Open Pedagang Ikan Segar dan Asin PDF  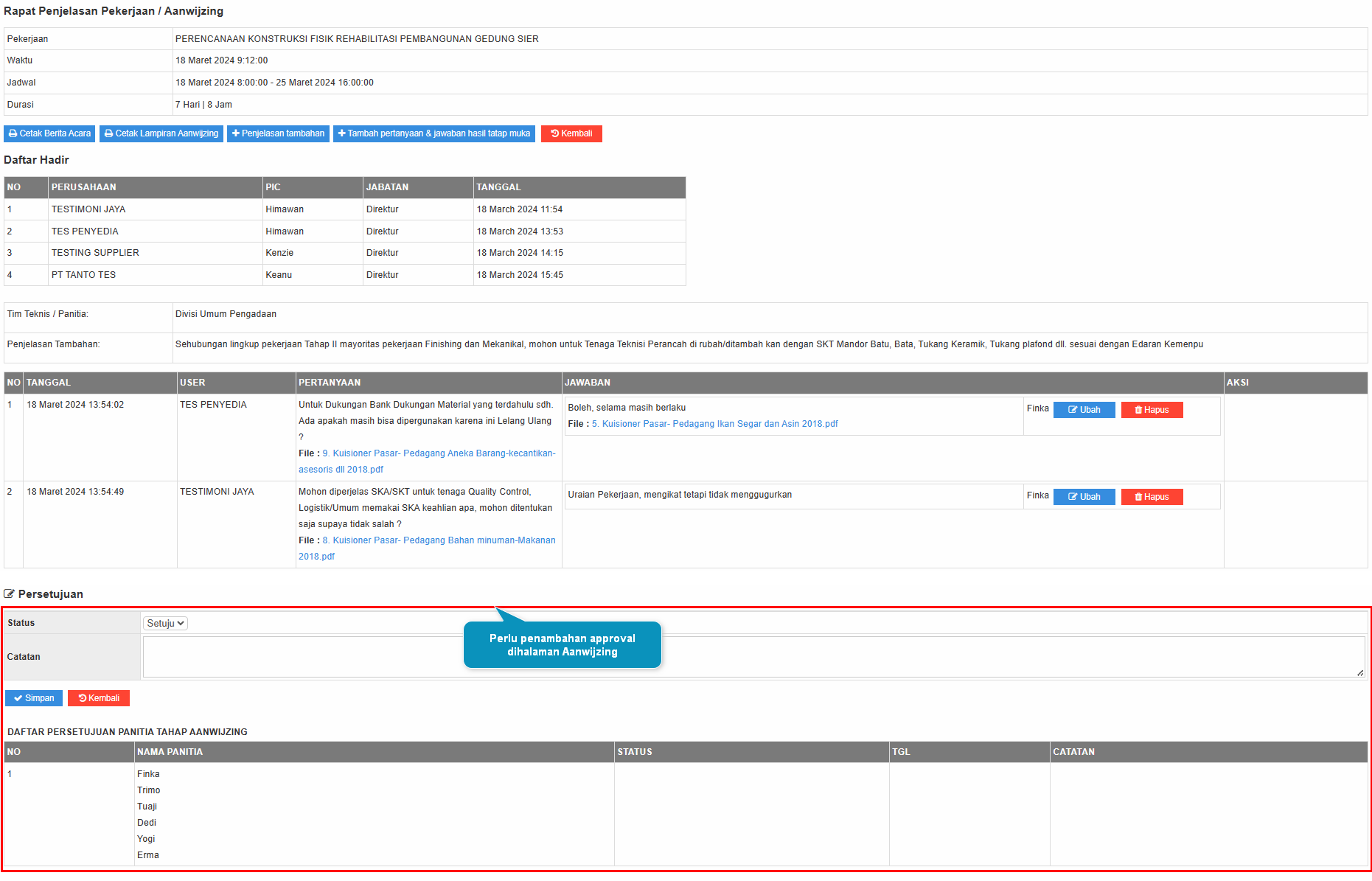714,424
